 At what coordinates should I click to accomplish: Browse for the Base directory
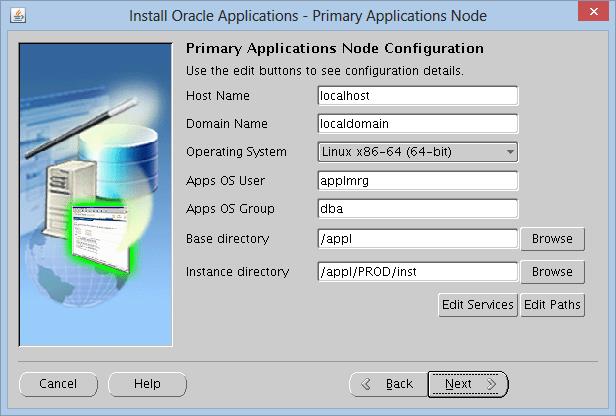tap(552, 239)
